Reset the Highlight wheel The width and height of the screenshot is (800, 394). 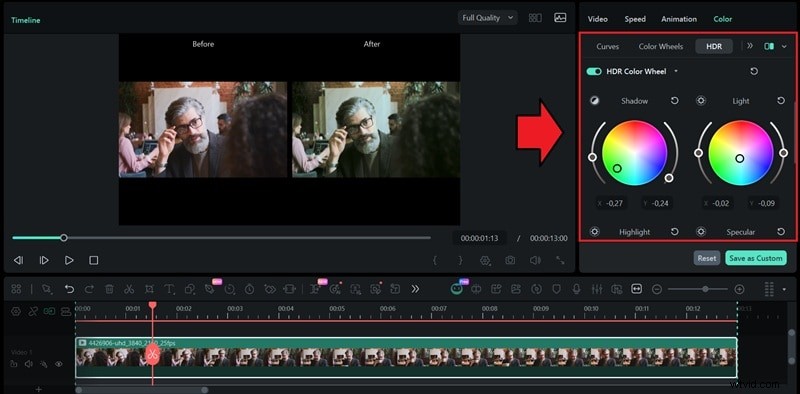click(674, 232)
